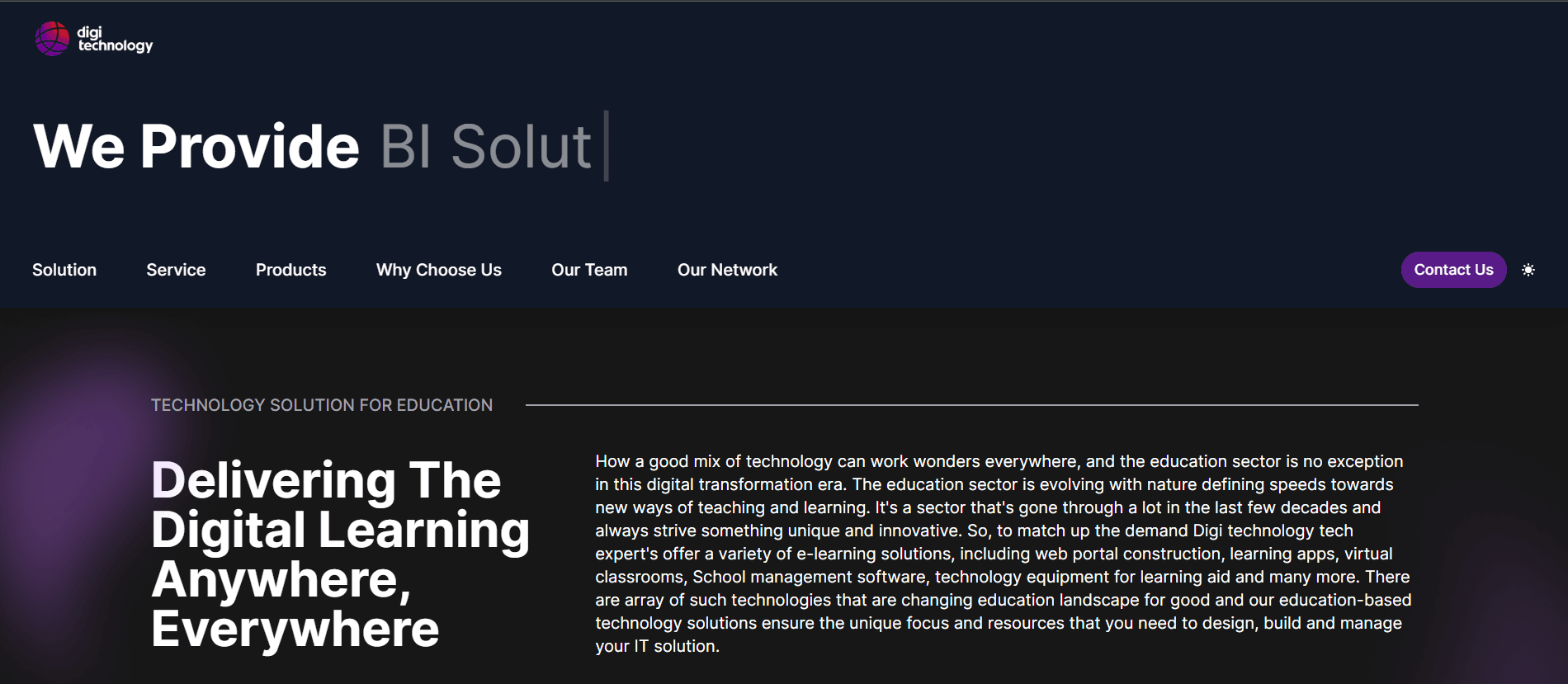Image resolution: width=1568 pixels, height=684 pixels.
Task: Click the horizontal divider line beside the label
Action: coord(971,405)
